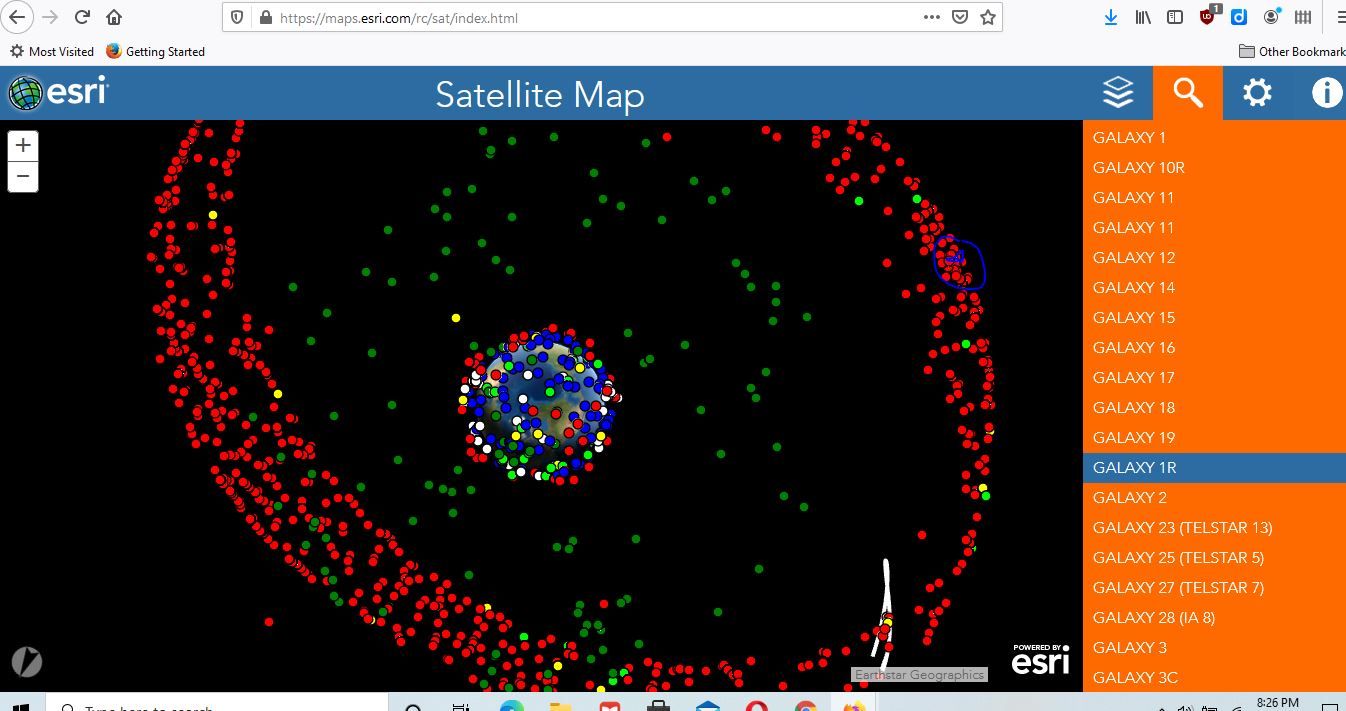
Task: Choose GALAXY 10R from the list
Action: [x=1138, y=167]
